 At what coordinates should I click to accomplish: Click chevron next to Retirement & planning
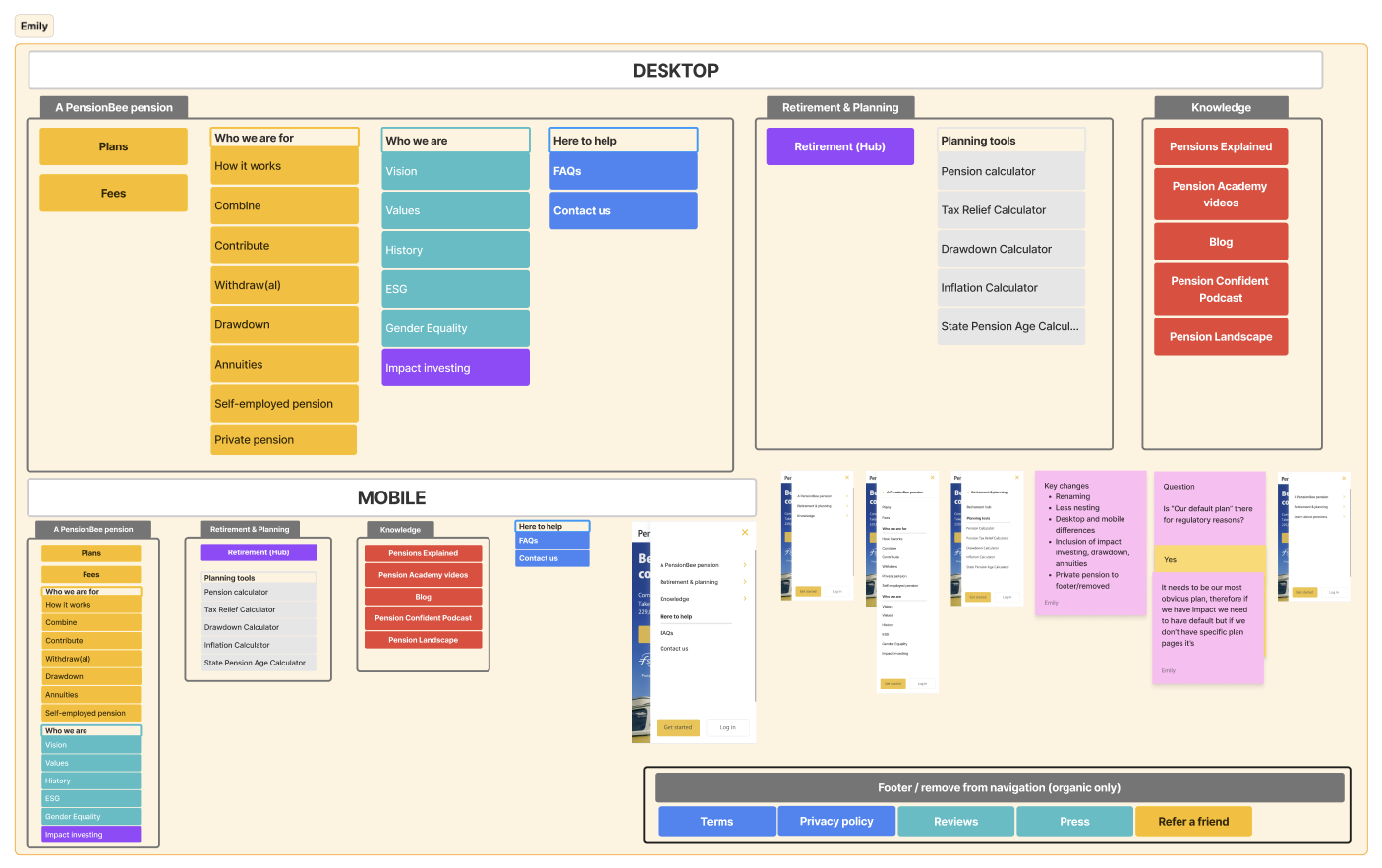tap(745, 582)
